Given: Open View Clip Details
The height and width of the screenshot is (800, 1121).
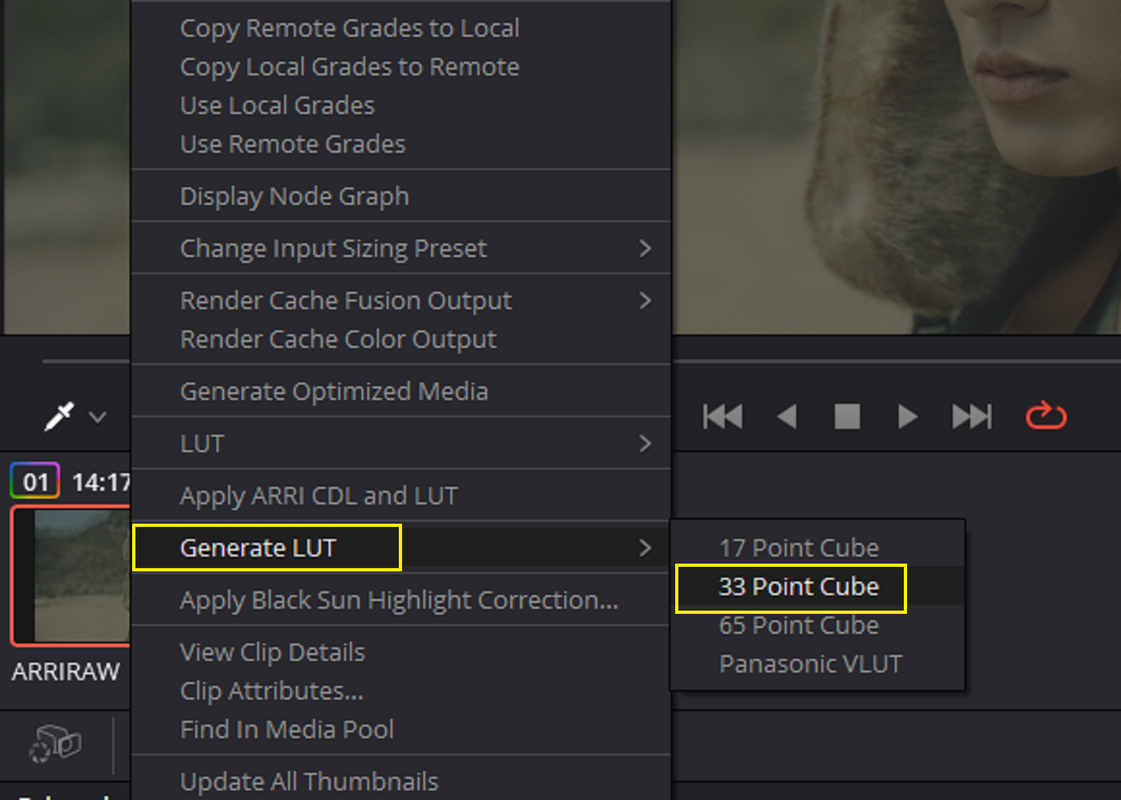Looking at the screenshot, I should click(401, 652).
